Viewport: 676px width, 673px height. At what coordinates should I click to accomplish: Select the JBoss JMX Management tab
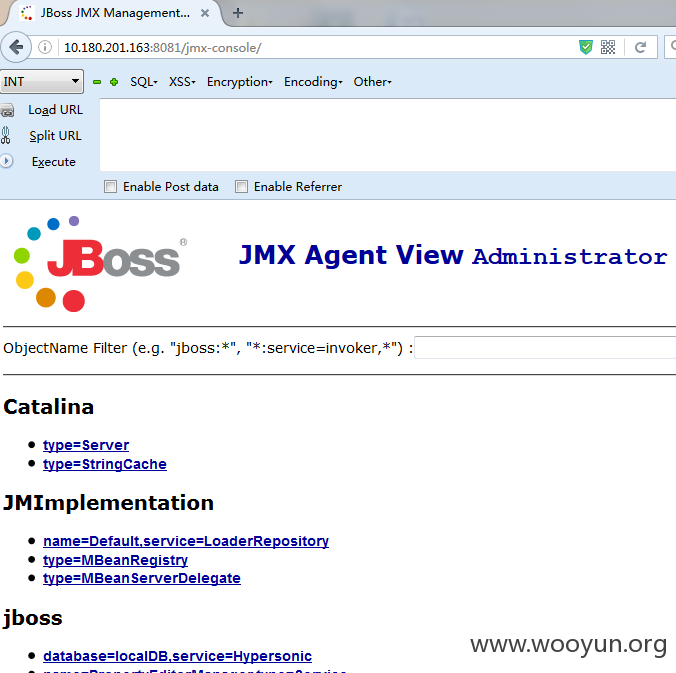(x=115, y=13)
